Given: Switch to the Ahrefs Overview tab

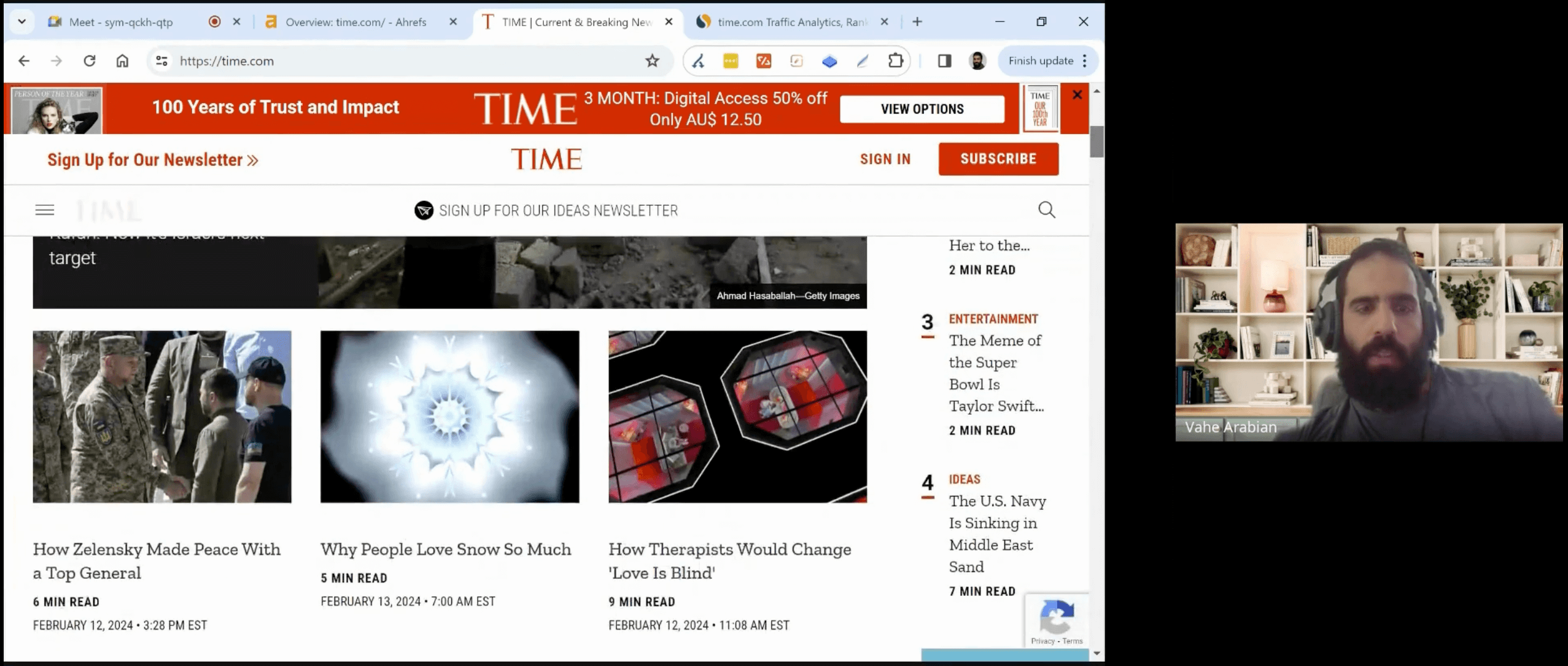Looking at the screenshot, I should click(x=355, y=22).
